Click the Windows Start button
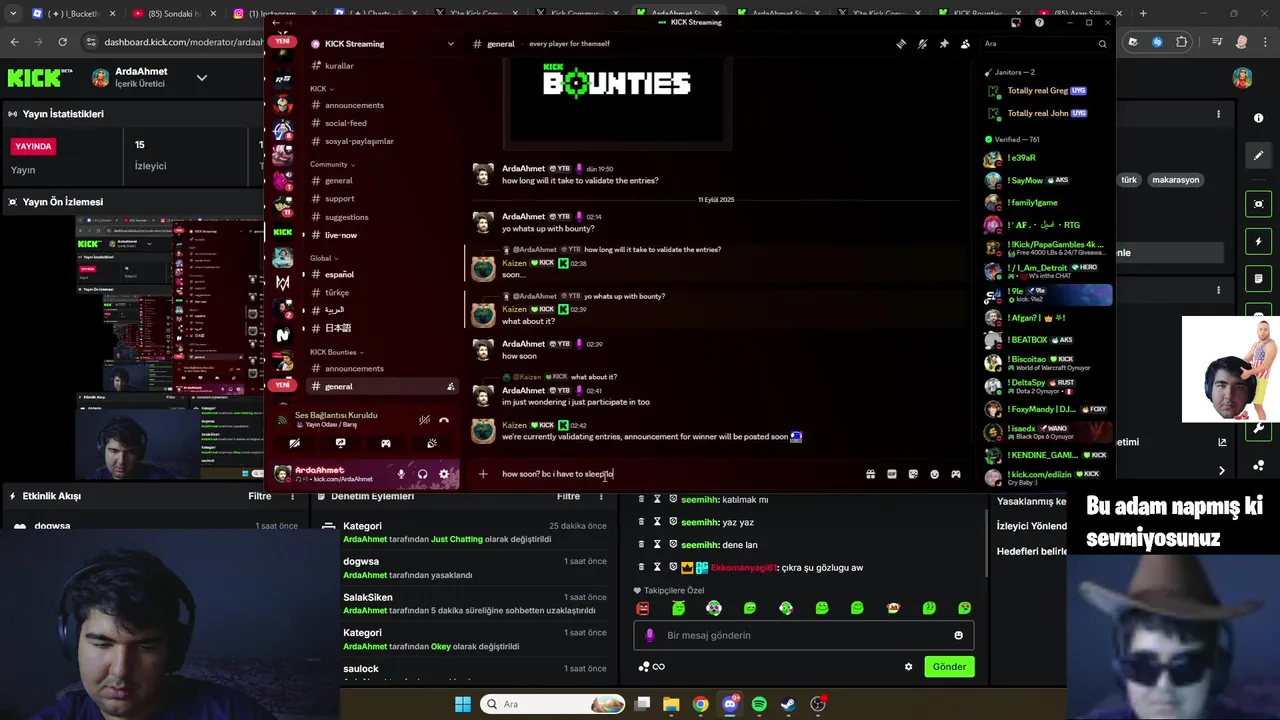This screenshot has width=1280, height=720. coord(463,704)
